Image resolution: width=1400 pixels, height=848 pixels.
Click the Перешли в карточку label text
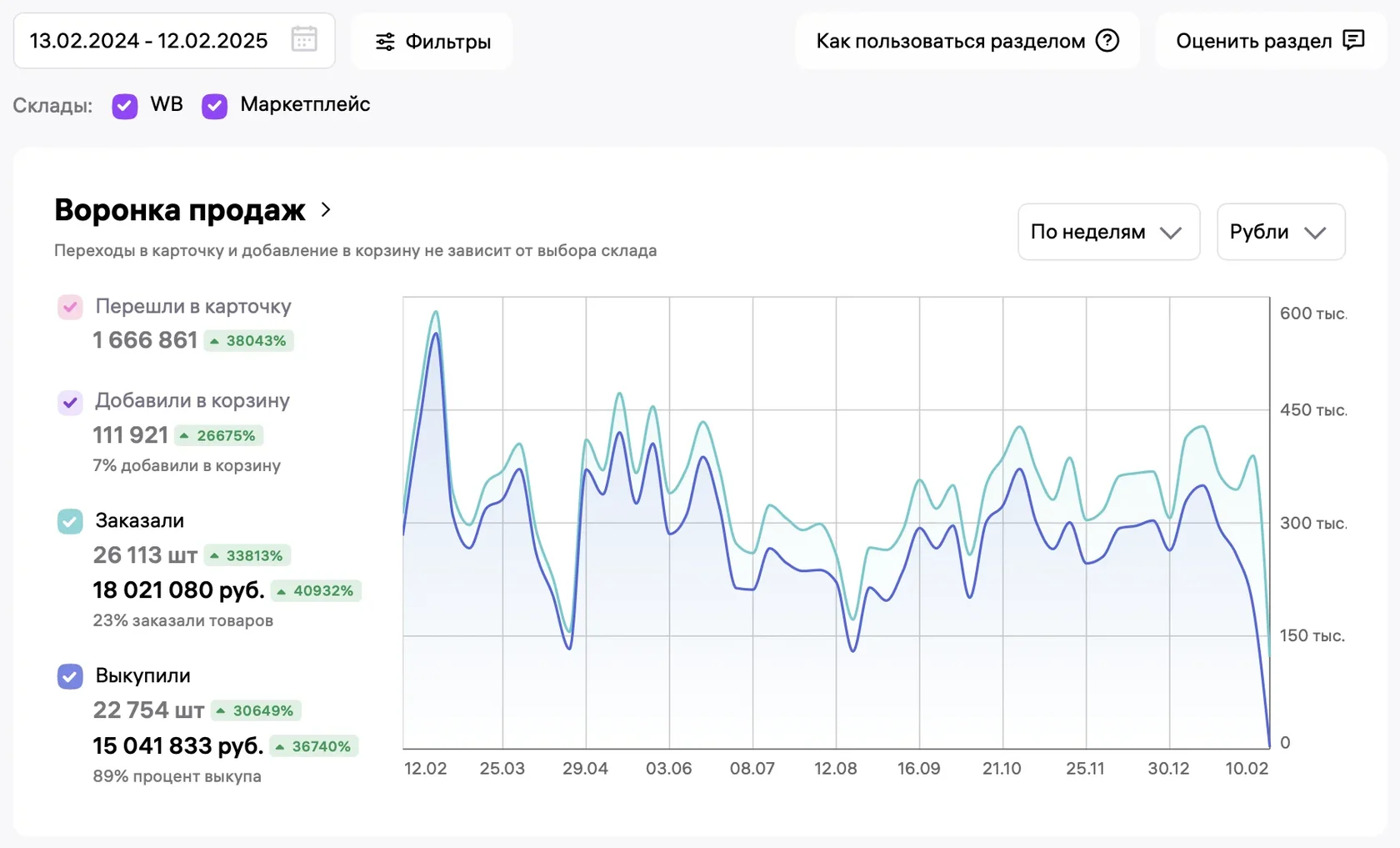(193, 307)
